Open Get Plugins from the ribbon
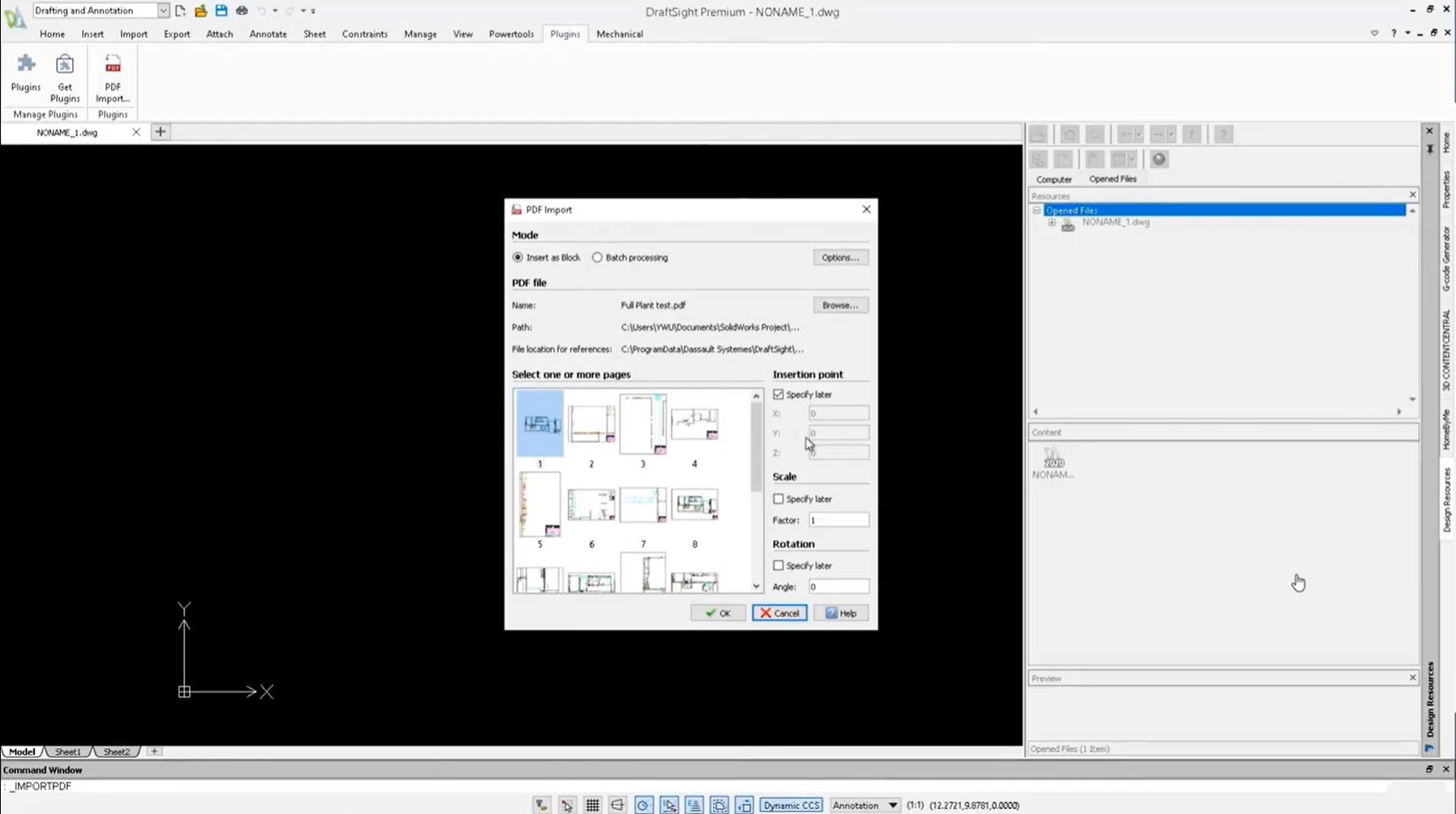 click(65, 78)
